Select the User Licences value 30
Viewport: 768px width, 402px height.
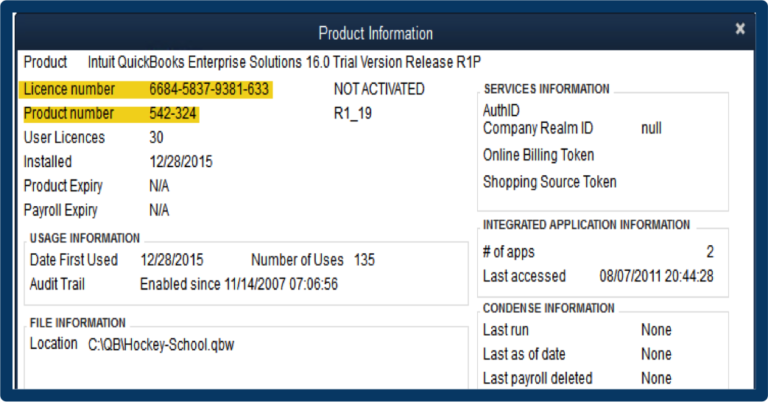[156, 138]
